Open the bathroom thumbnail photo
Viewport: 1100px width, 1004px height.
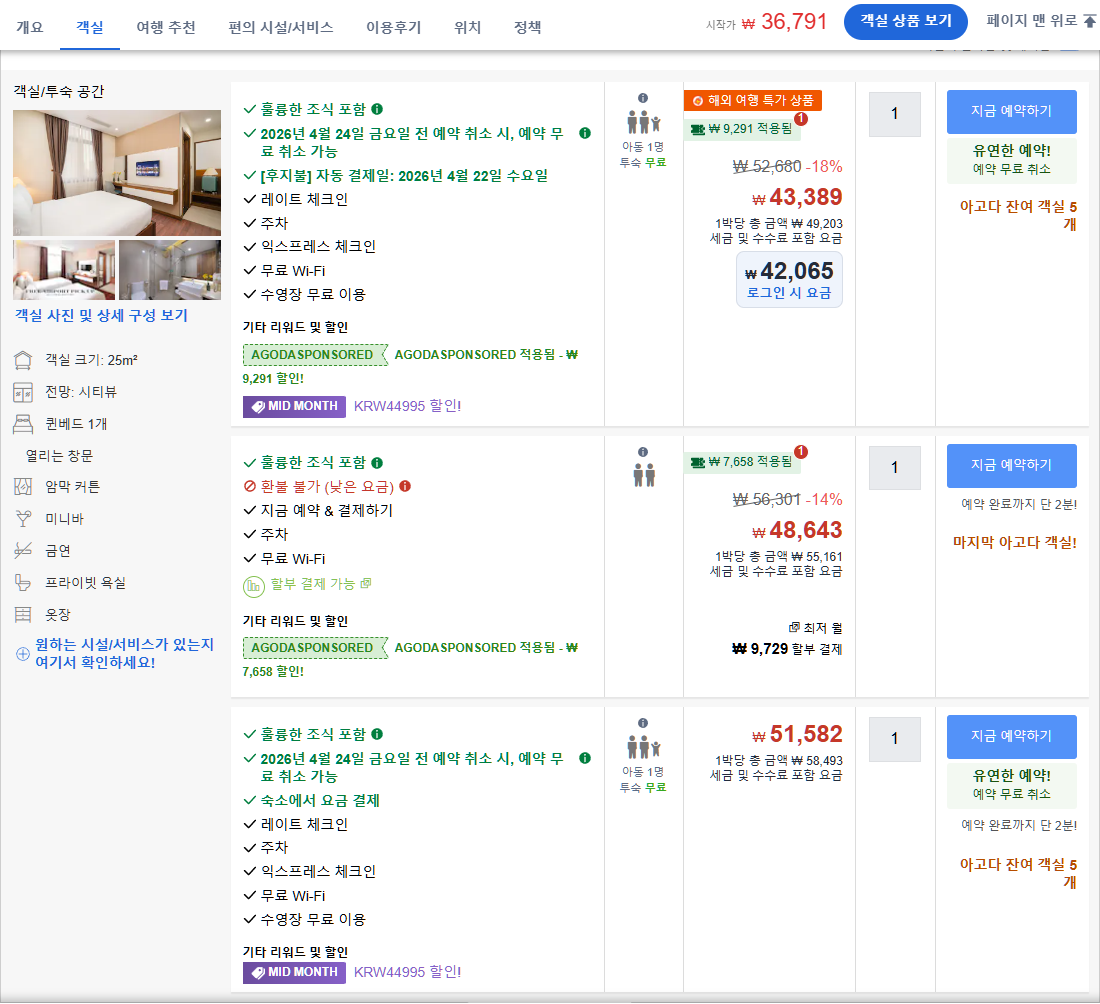point(170,270)
